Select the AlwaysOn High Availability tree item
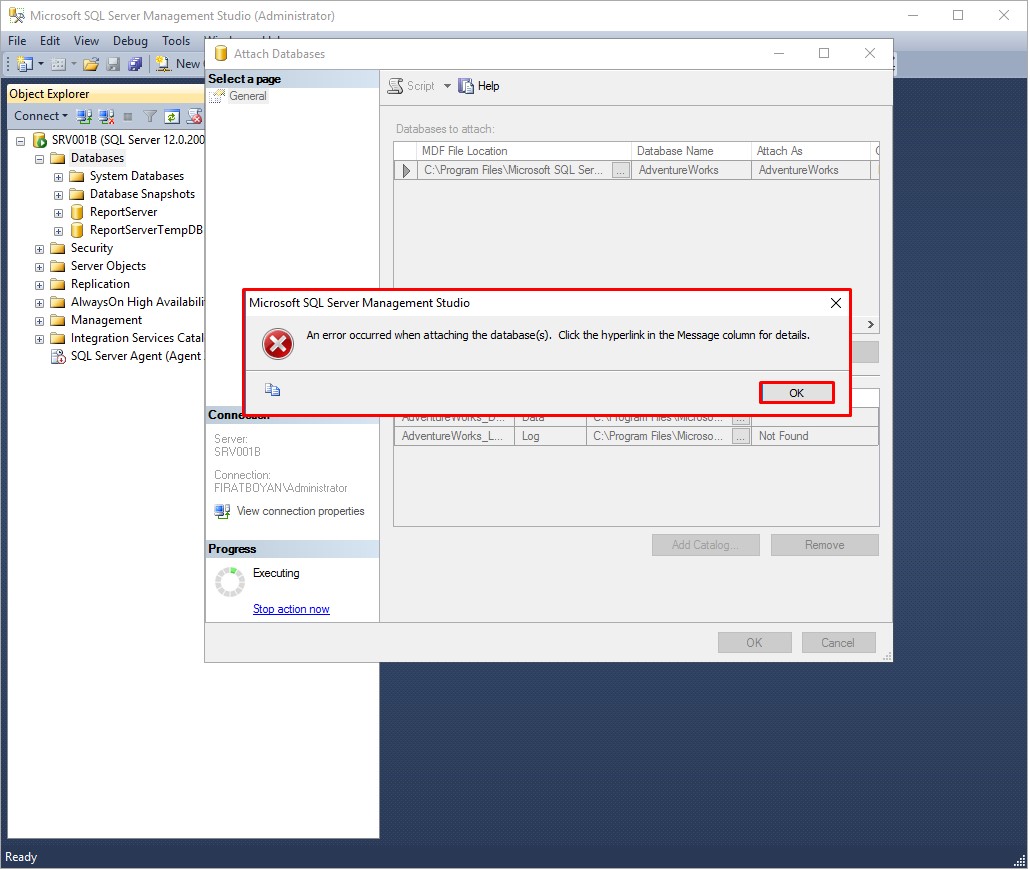Screen dimensions: 1030x870 click(x=137, y=302)
